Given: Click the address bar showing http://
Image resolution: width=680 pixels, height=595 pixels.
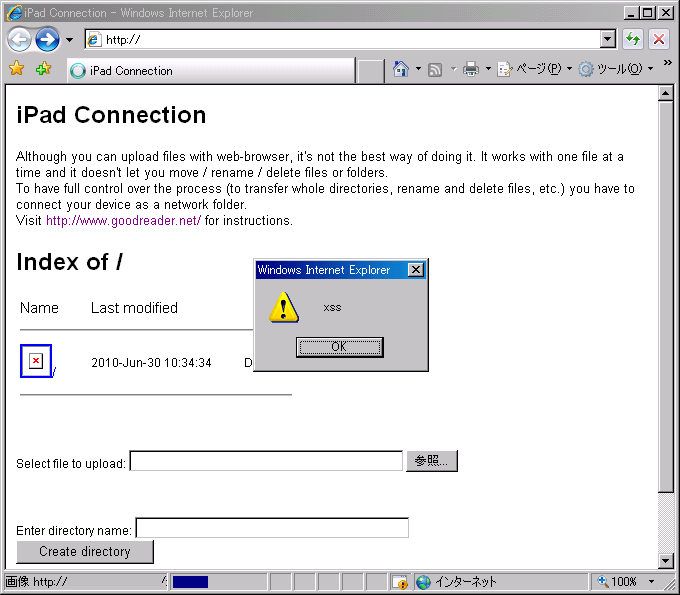Looking at the screenshot, I should point(343,40).
